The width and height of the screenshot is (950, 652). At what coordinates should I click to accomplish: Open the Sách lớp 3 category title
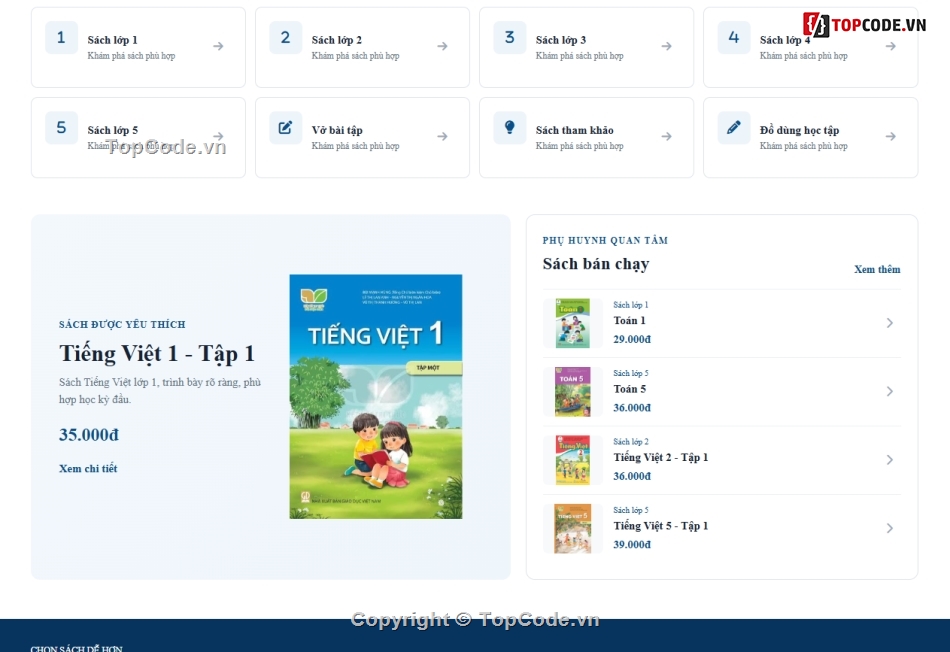point(561,40)
